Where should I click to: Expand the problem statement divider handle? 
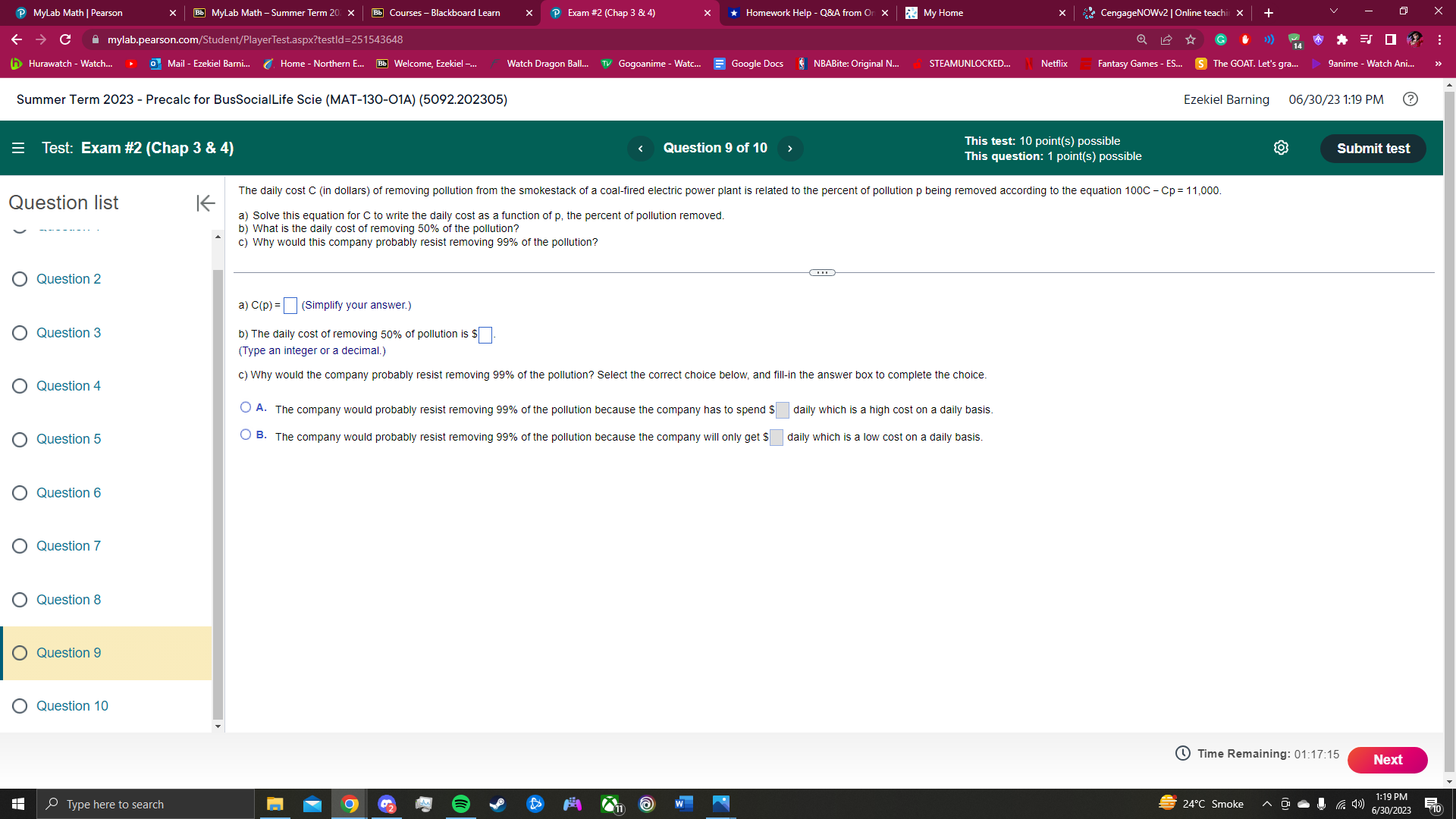822,272
